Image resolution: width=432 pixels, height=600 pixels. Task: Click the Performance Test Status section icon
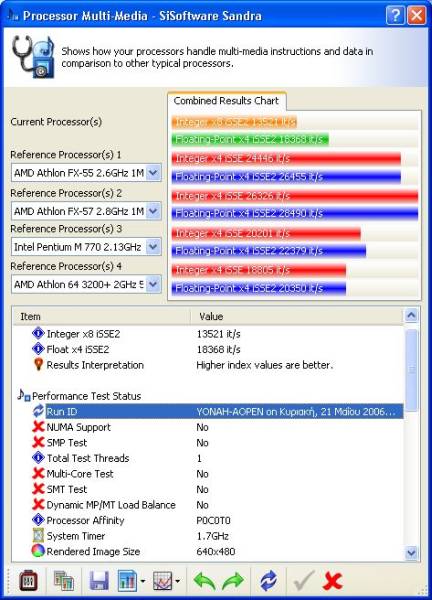point(24,395)
